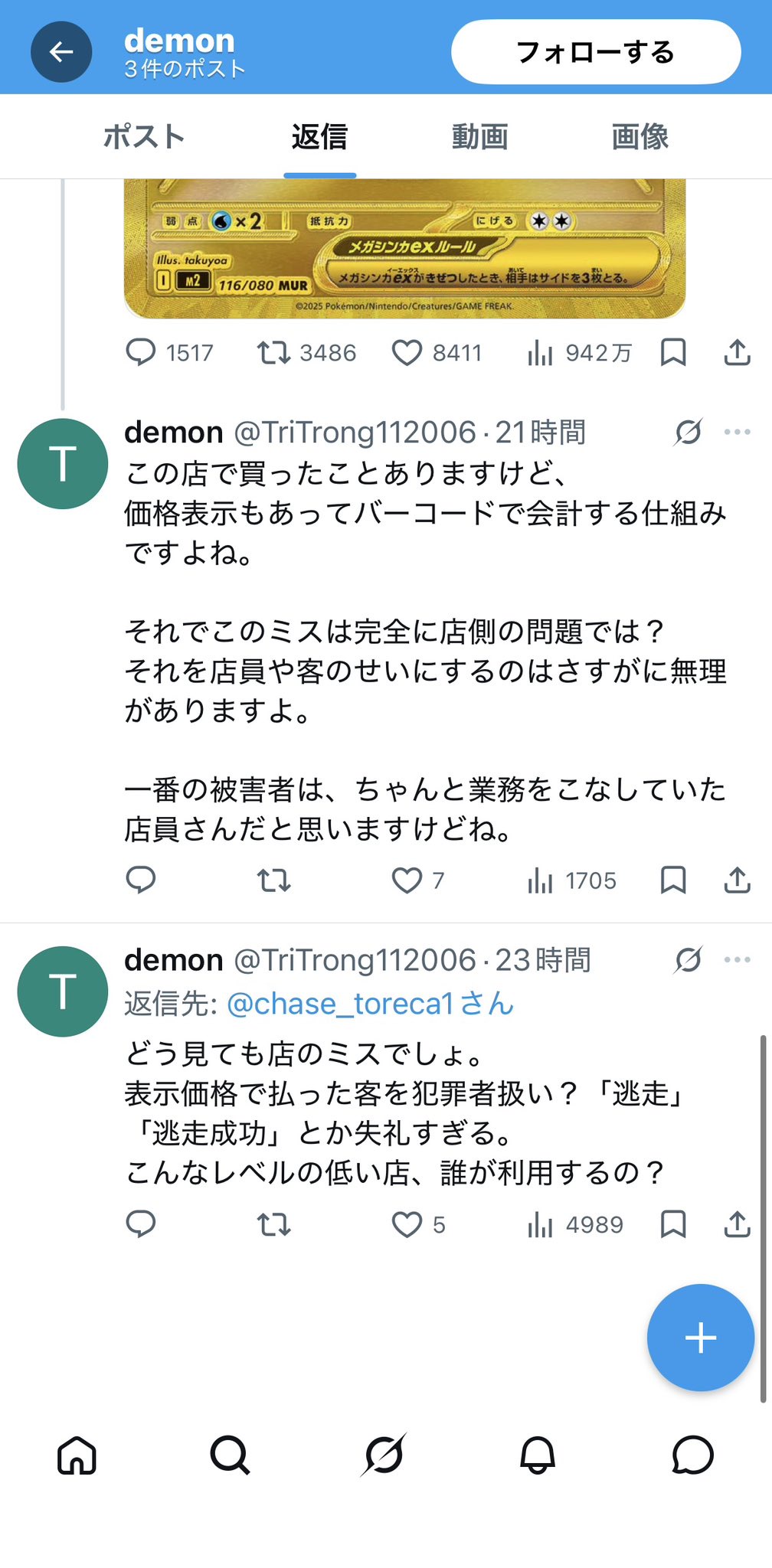Tap the back arrow button
Image resolution: width=772 pixels, height=1568 pixels.
tap(61, 52)
